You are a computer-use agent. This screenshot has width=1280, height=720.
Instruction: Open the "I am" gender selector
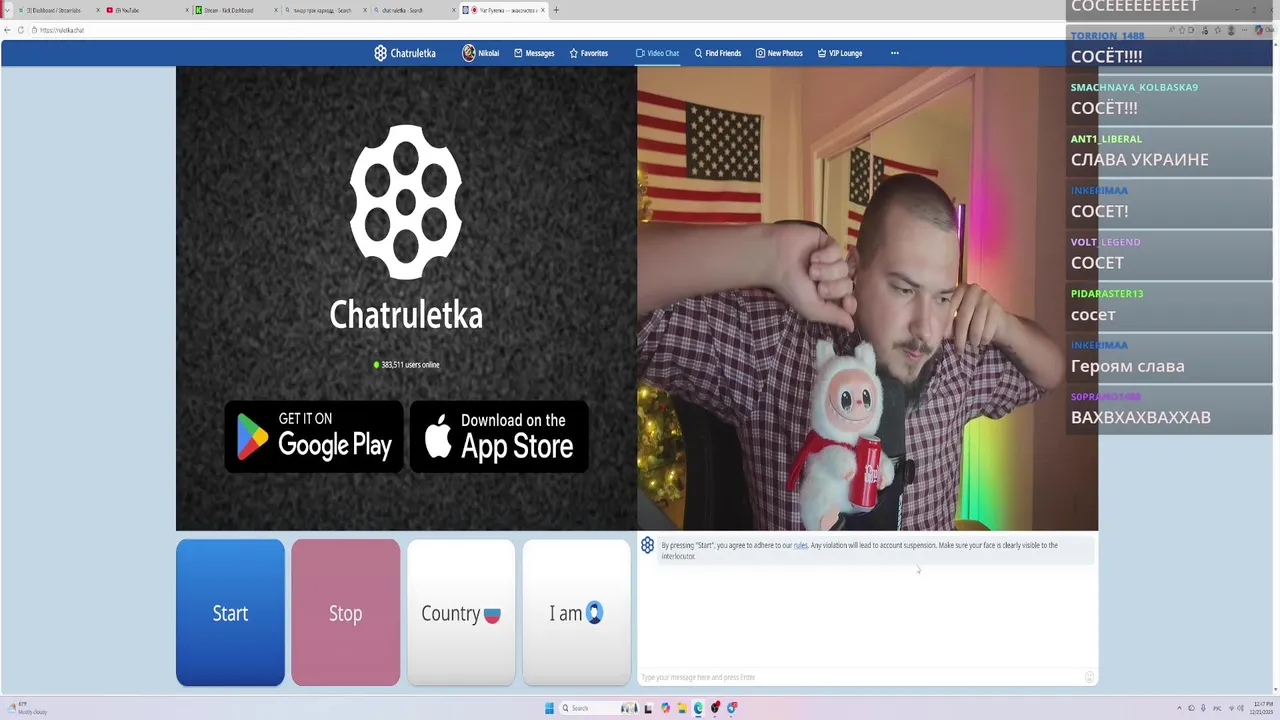577,613
